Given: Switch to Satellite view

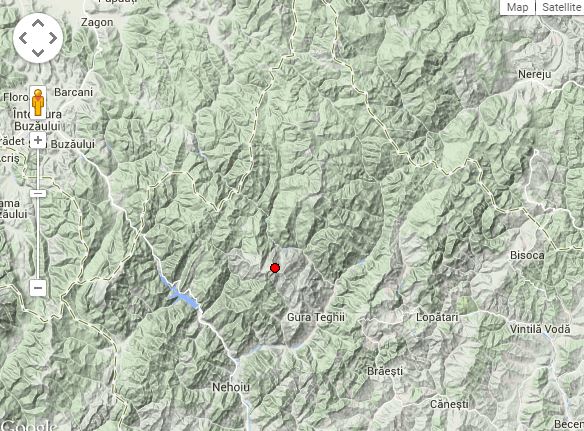Looking at the screenshot, I should (x=560, y=7).
